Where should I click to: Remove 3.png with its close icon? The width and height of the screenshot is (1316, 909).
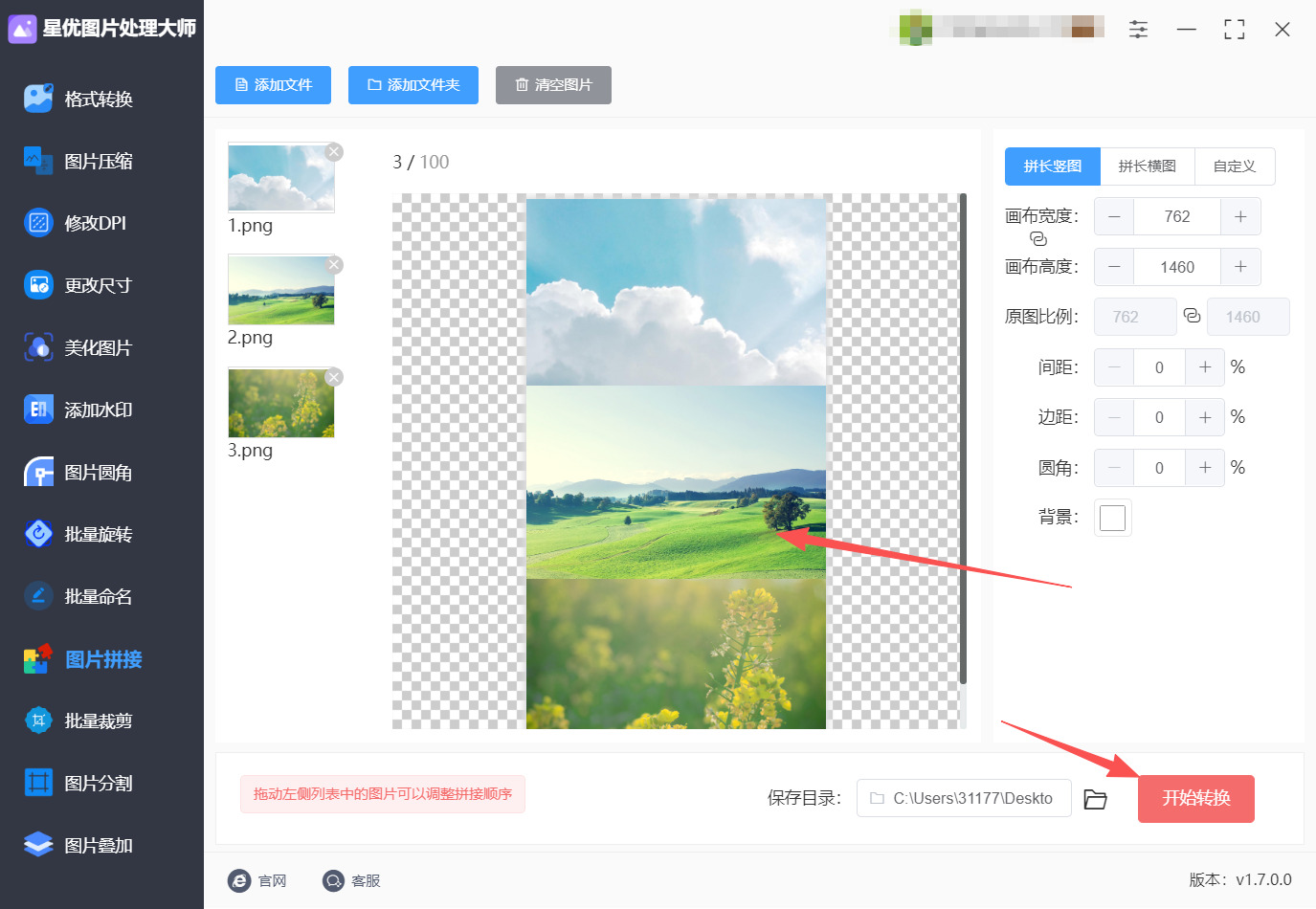(334, 377)
